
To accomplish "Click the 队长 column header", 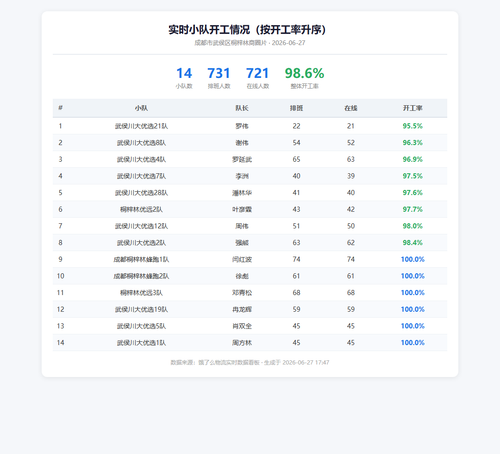I will (242, 108).
